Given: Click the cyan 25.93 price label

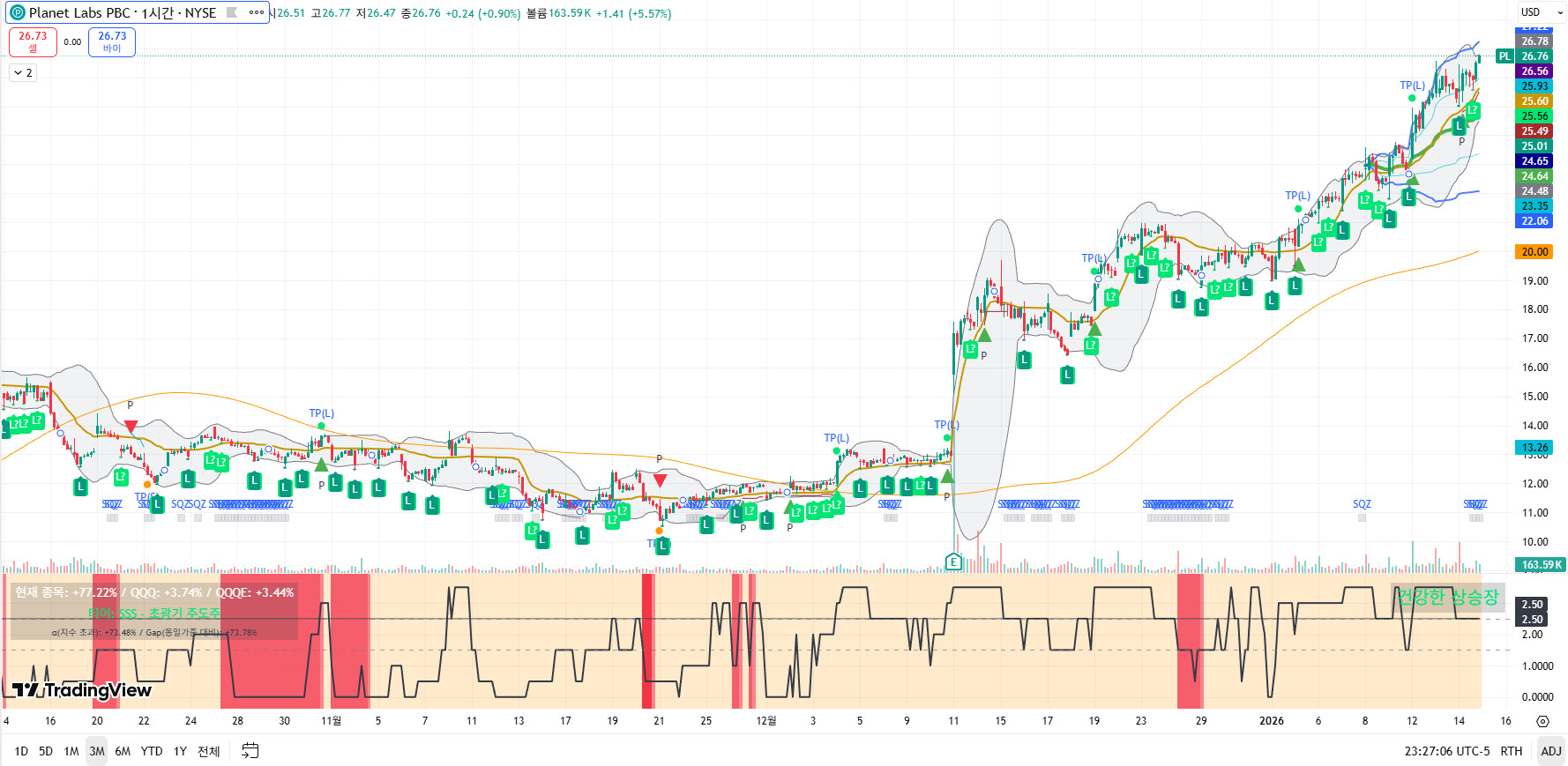Looking at the screenshot, I should point(1534,86).
